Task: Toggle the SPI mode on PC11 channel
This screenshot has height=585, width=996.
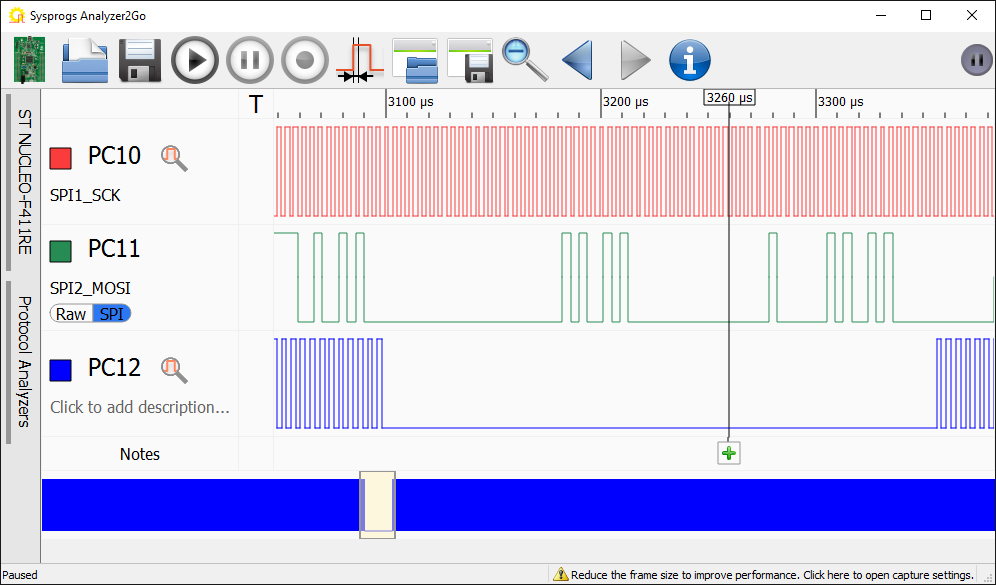Action: pos(113,313)
